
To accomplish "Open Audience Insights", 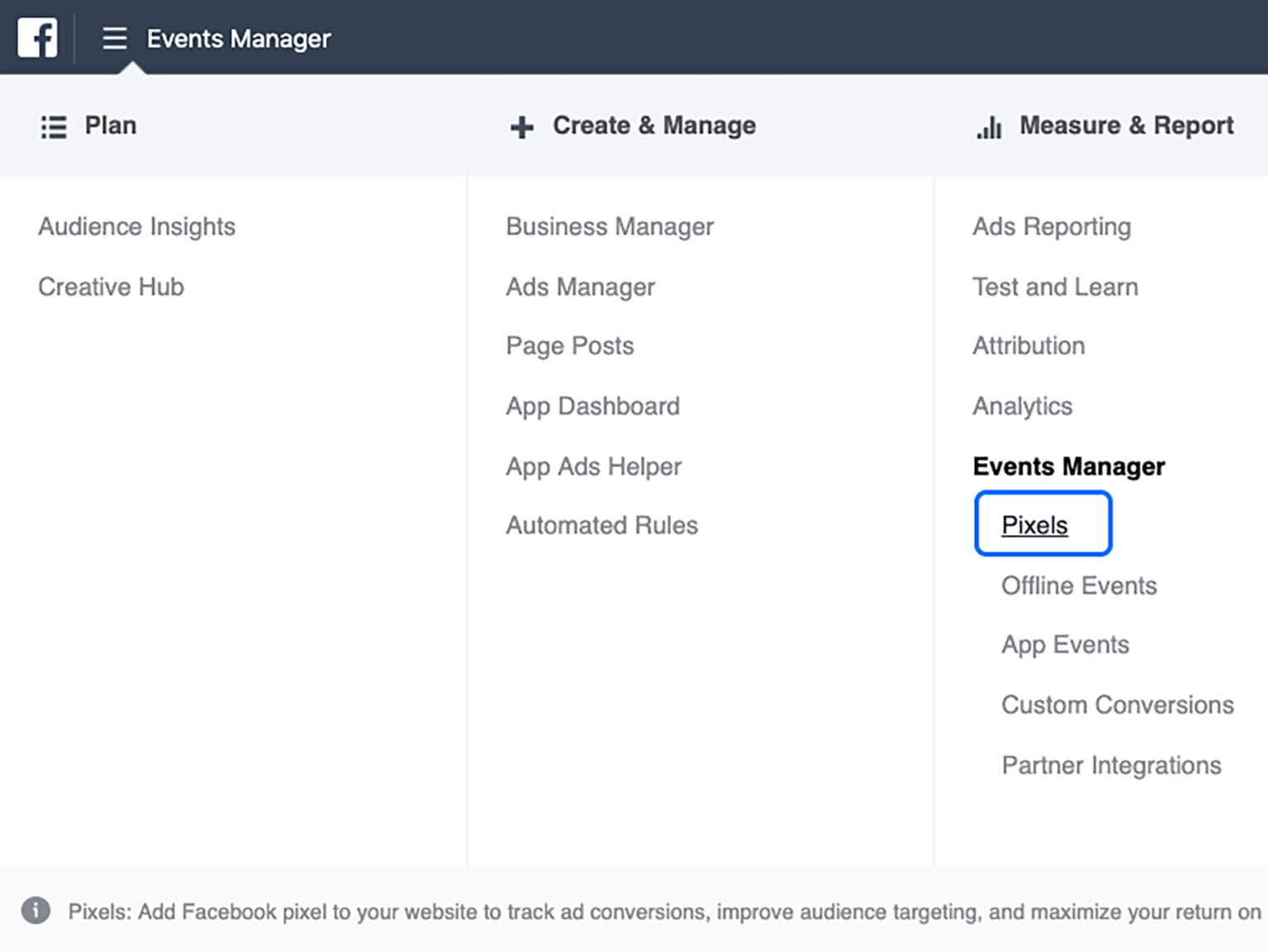I will (137, 226).
